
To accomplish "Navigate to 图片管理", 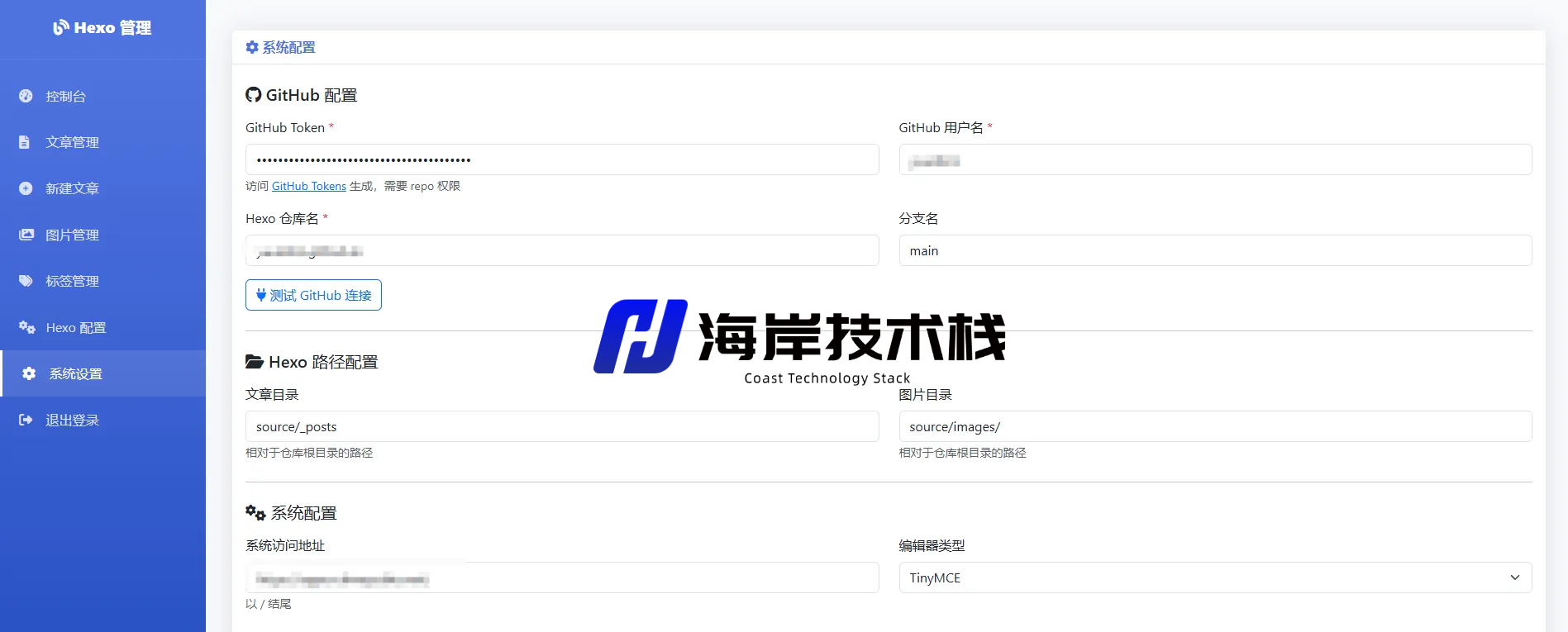I will tap(102, 235).
